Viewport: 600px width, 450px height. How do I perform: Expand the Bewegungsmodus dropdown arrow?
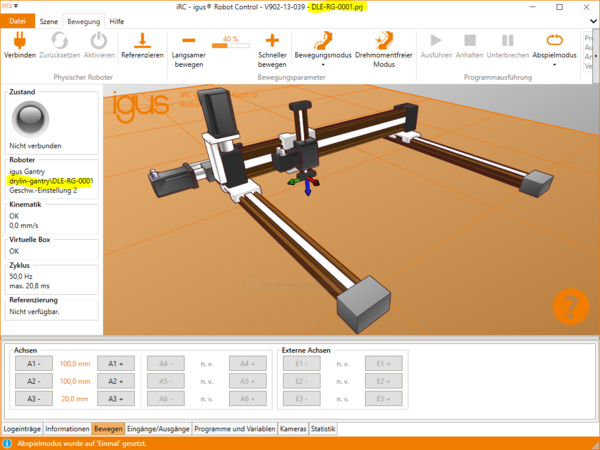(x=323, y=65)
